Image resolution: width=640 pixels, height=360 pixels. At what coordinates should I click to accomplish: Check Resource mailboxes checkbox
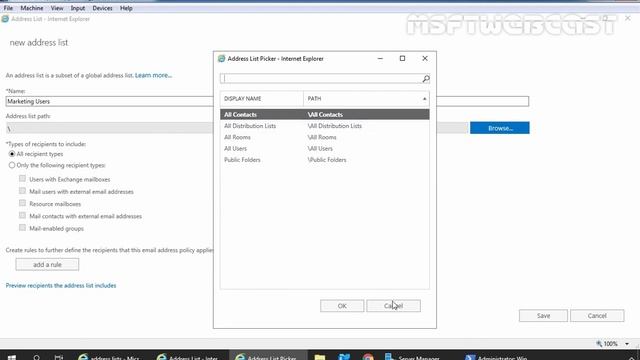click(x=22, y=203)
